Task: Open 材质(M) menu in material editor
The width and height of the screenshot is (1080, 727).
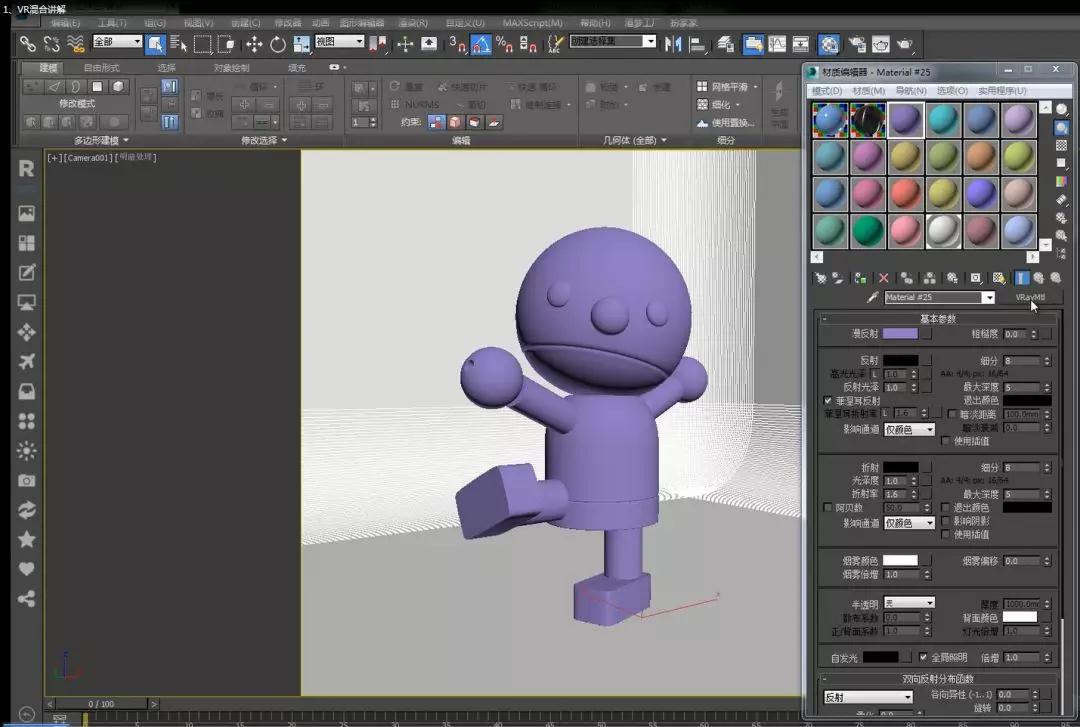Action: point(869,90)
